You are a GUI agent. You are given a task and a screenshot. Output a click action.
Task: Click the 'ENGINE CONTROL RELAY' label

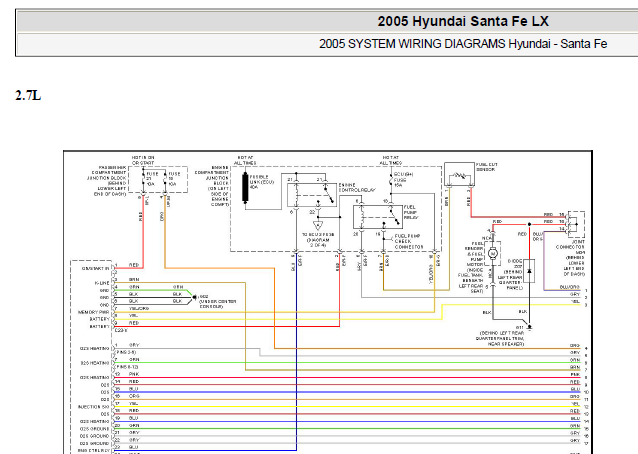click(357, 188)
